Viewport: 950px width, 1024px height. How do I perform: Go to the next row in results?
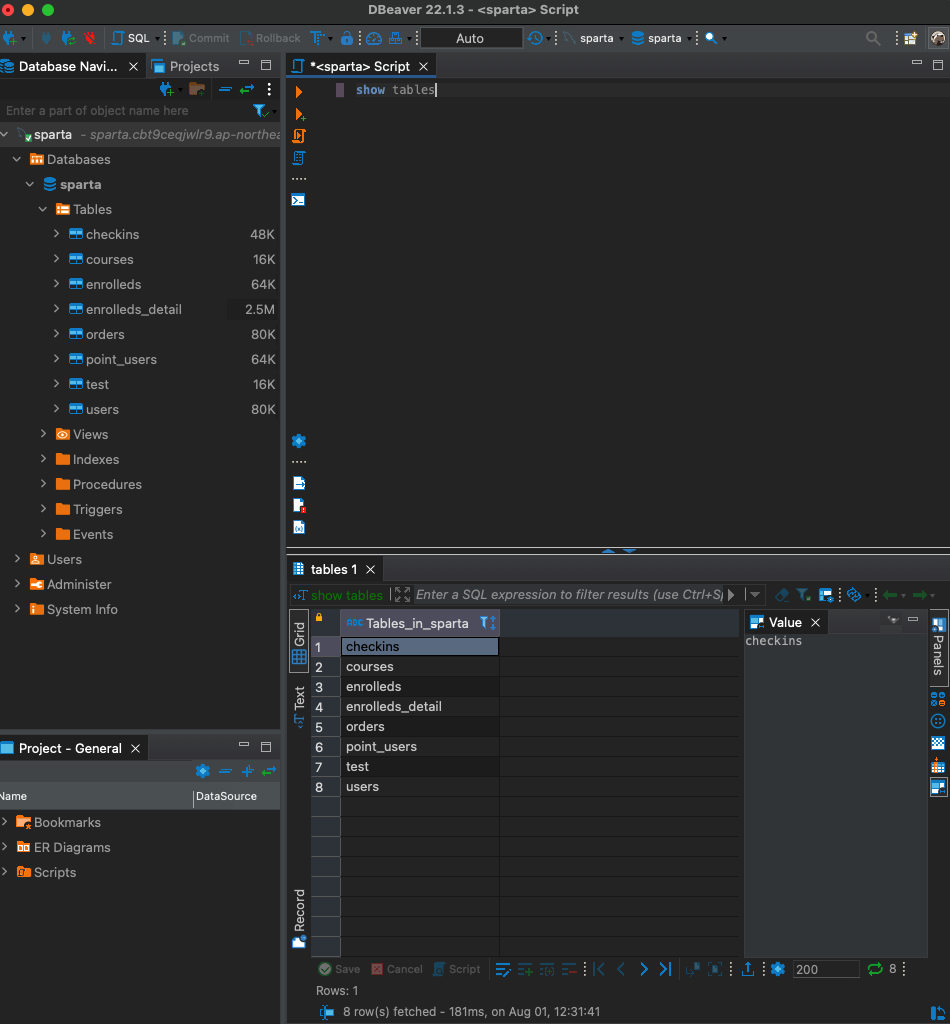point(644,969)
